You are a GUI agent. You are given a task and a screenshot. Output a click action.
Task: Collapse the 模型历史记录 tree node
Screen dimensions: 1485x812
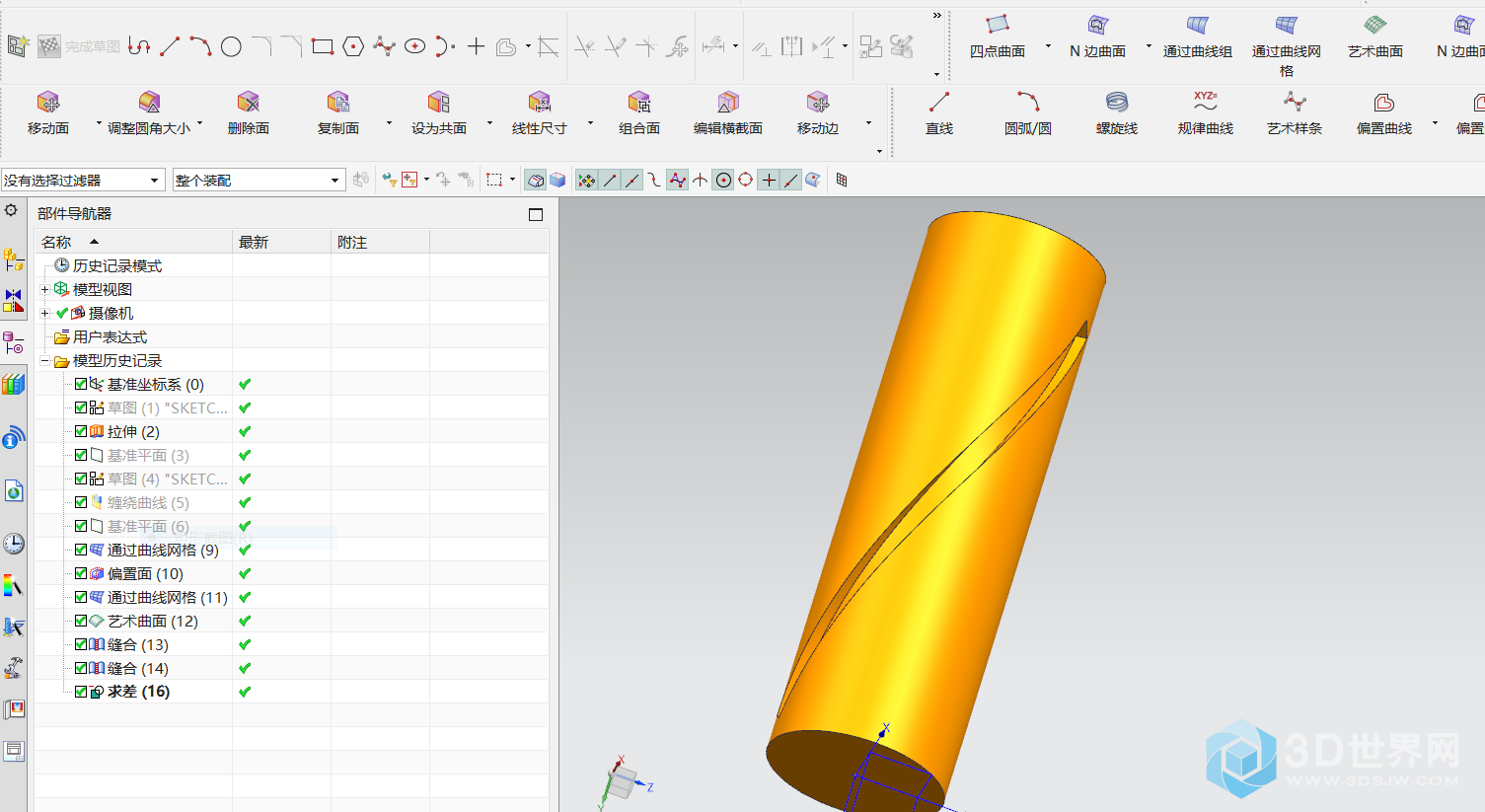tap(44, 360)
